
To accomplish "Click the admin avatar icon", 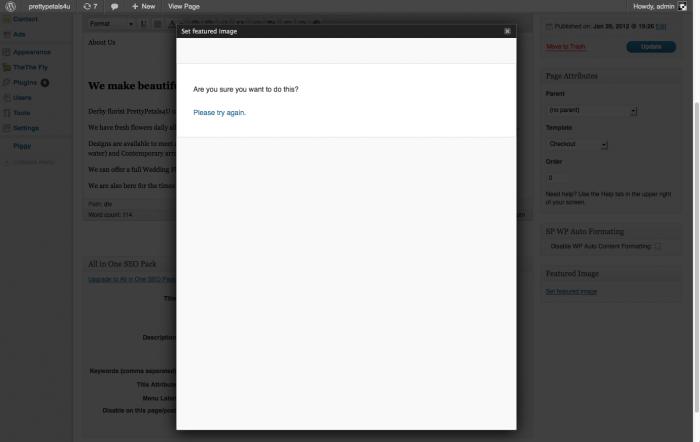I will (682, 7).
